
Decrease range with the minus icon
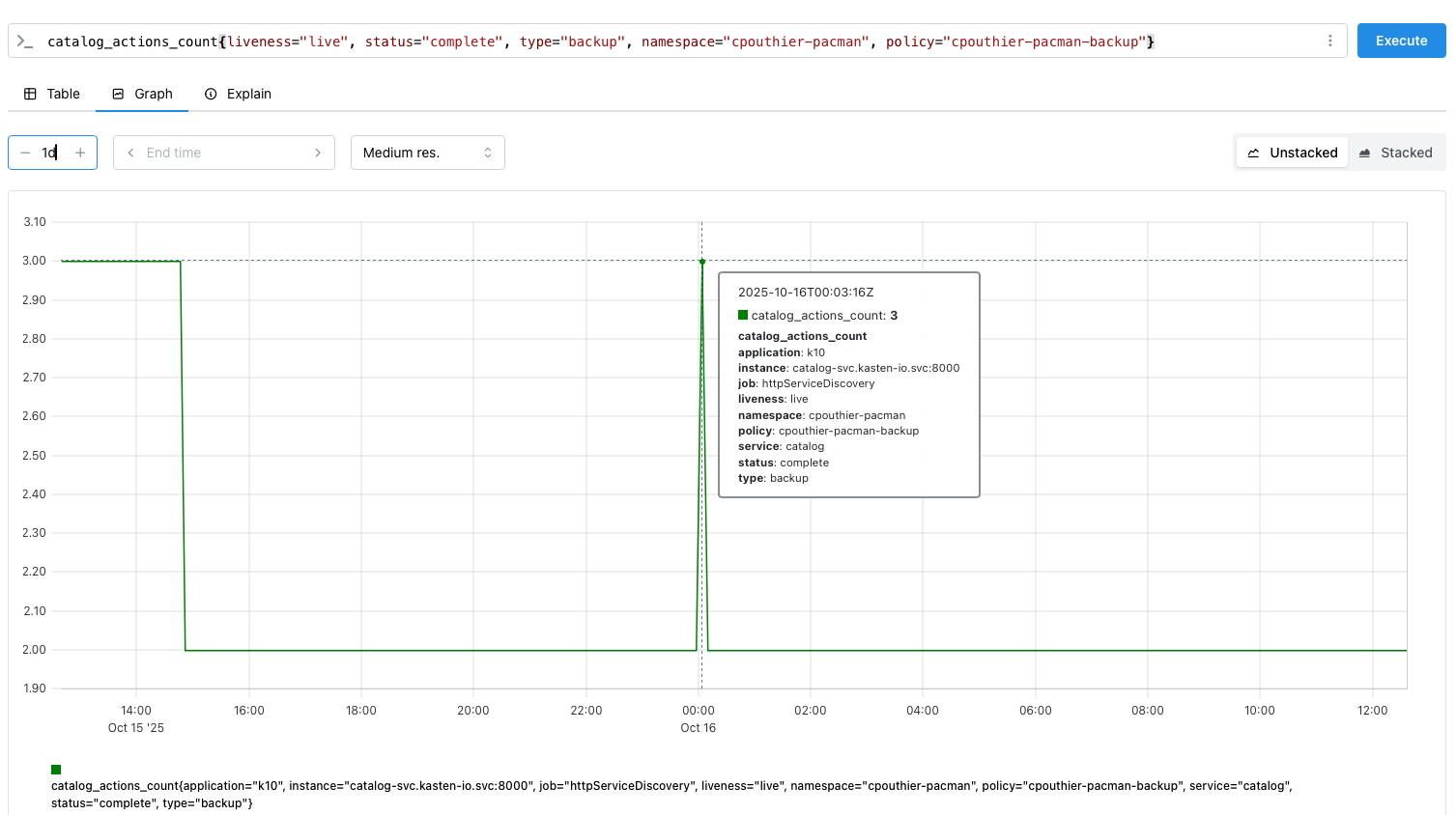[x=25, y=153]
